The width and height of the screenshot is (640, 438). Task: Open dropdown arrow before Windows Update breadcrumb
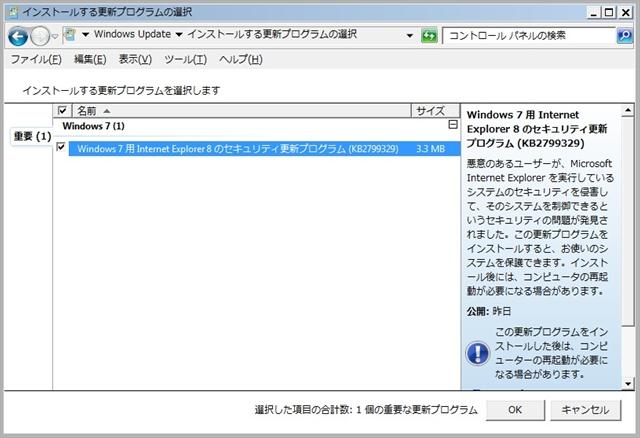click(85, 35)
